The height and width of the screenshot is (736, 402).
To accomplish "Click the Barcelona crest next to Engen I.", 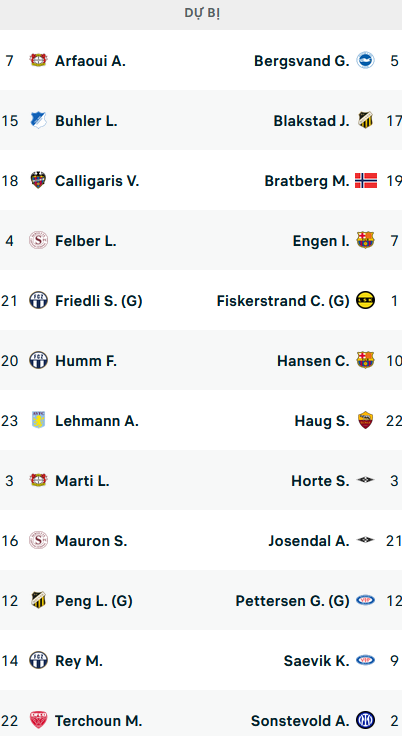I will 365,240.
